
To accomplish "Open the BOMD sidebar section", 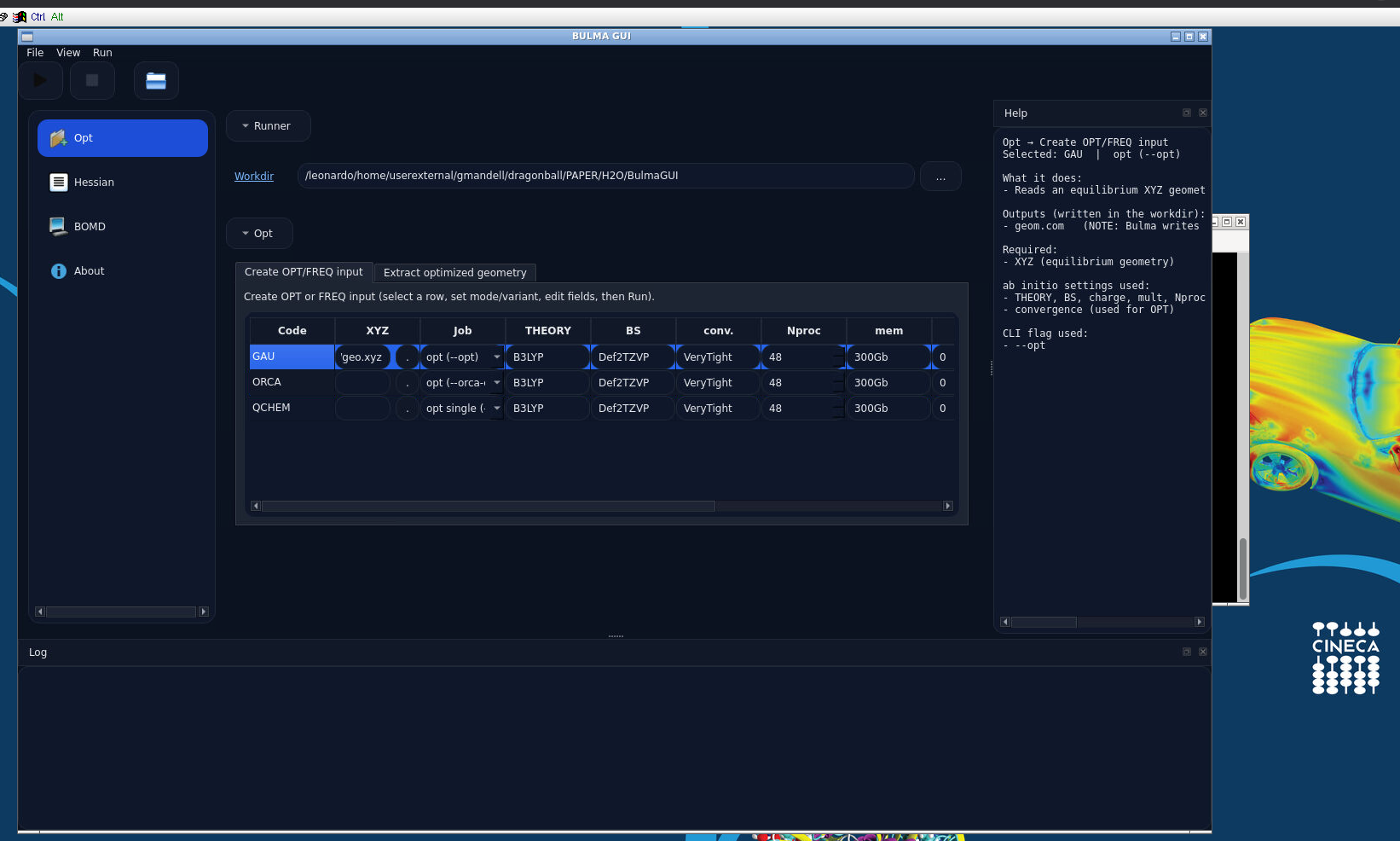I will coord(123,227).
